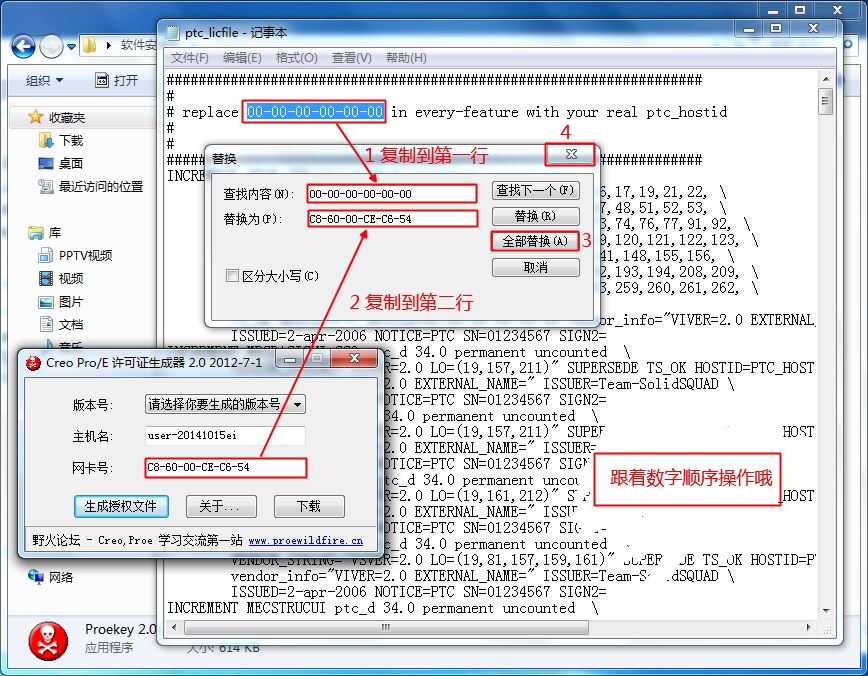Click the 关于... button
Image resolution: width=868 pixels, height=676 pixels.
tap(221, 506)
